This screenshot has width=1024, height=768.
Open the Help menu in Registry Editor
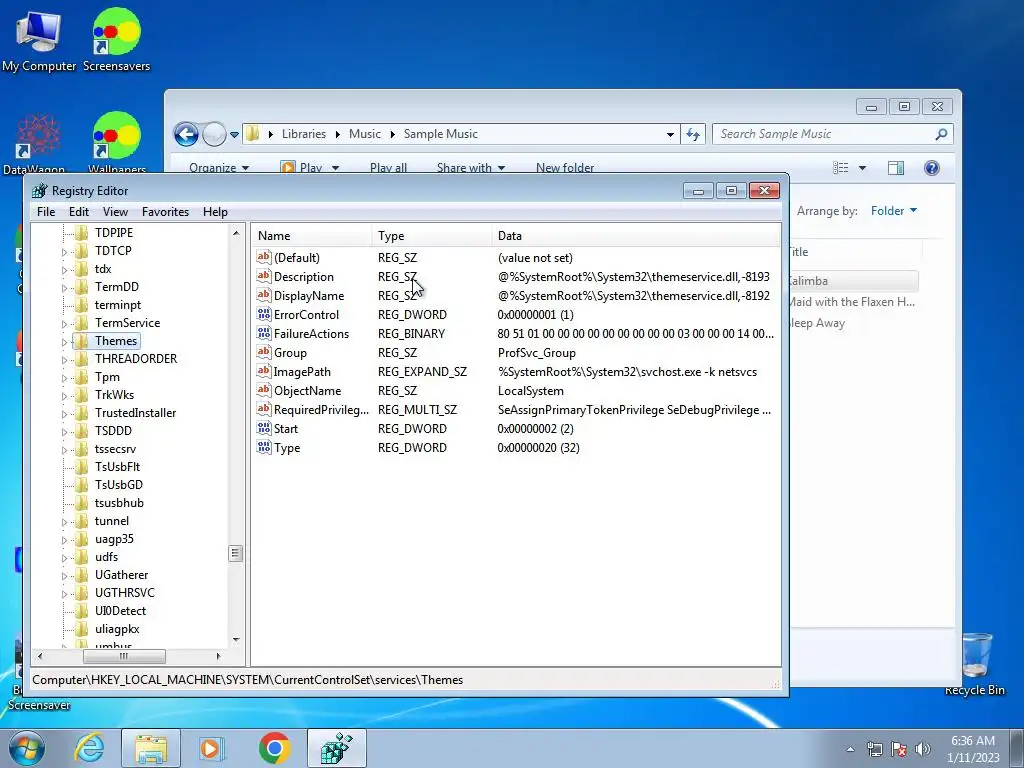pos(216,212)
